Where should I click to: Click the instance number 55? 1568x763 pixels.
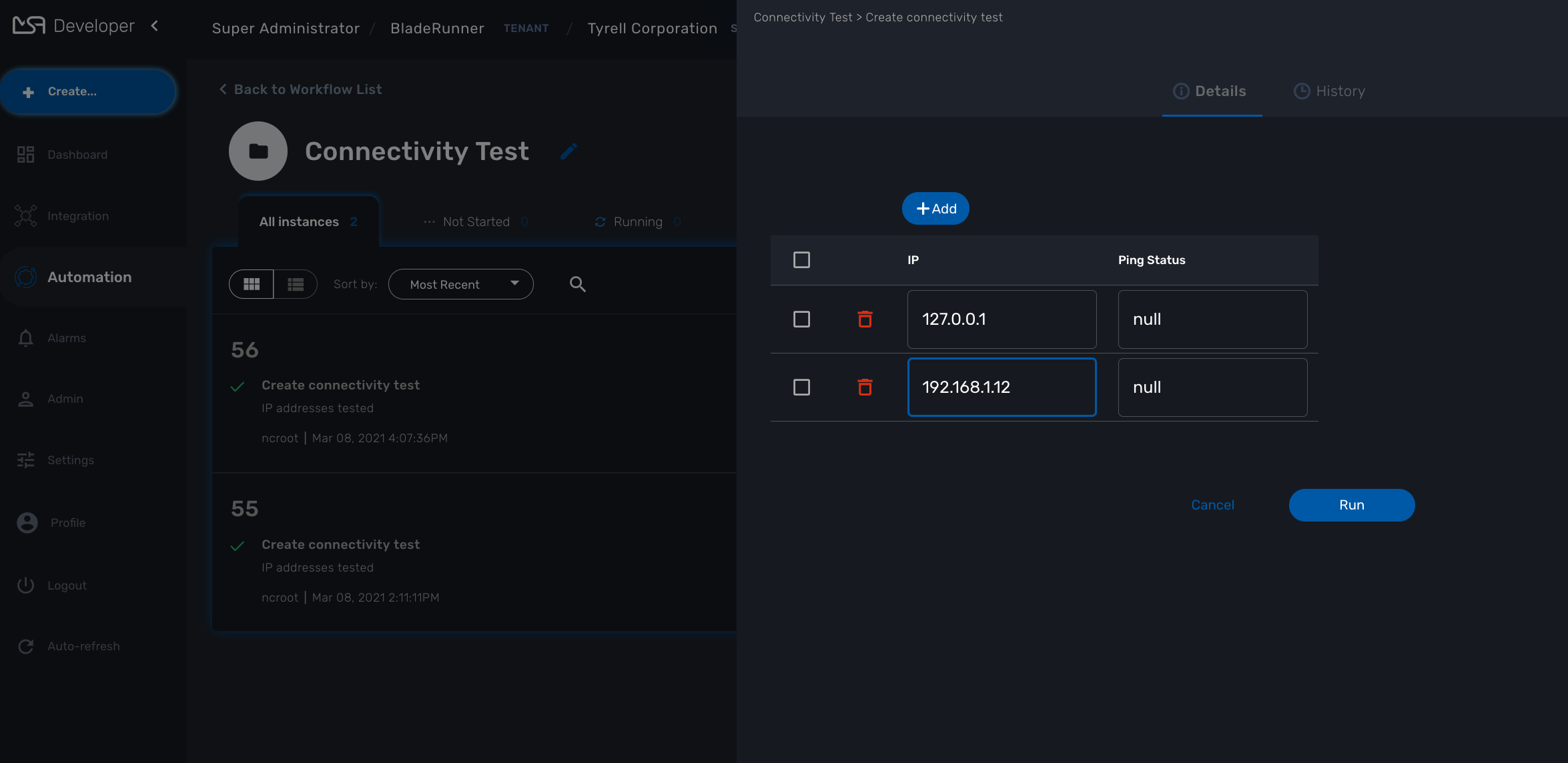(x=244, y=509)
